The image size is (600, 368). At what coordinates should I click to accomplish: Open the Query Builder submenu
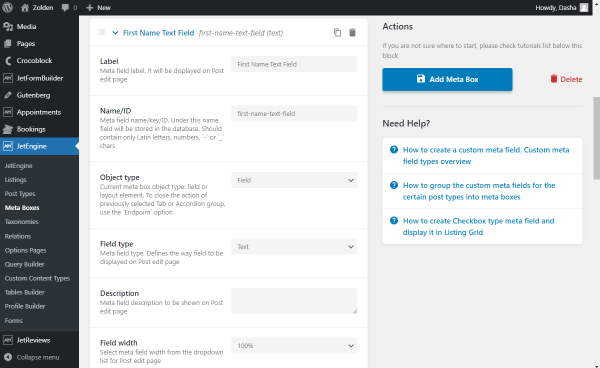click(24, 264)
